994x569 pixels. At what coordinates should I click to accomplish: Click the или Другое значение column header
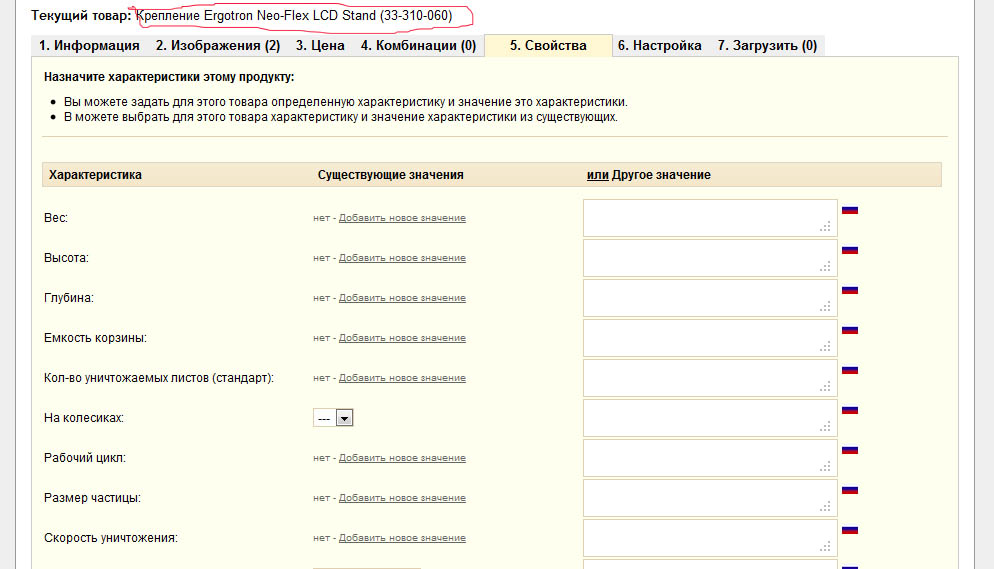649,175
